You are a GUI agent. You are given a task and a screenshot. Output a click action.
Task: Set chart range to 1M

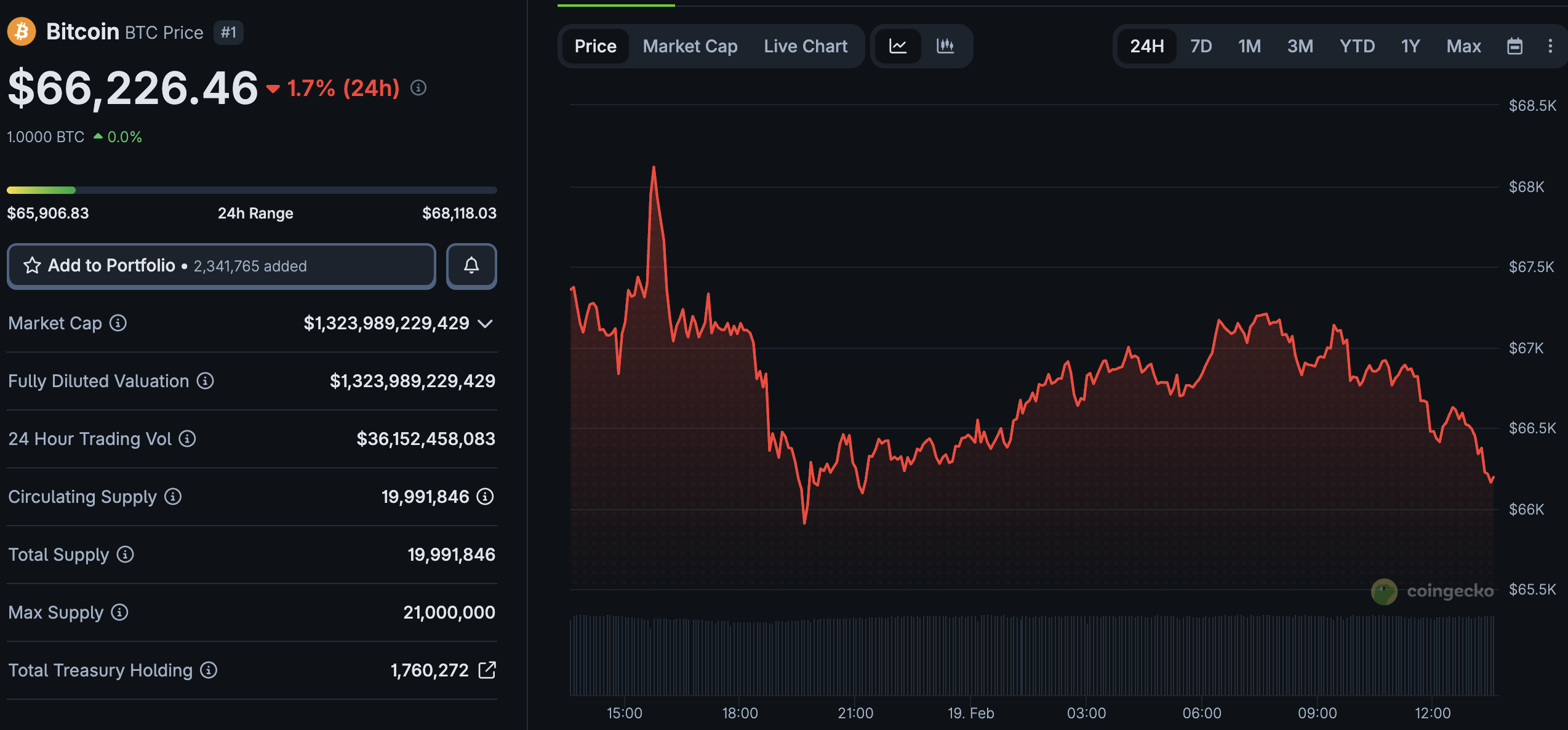click(x=1250, y=46)
